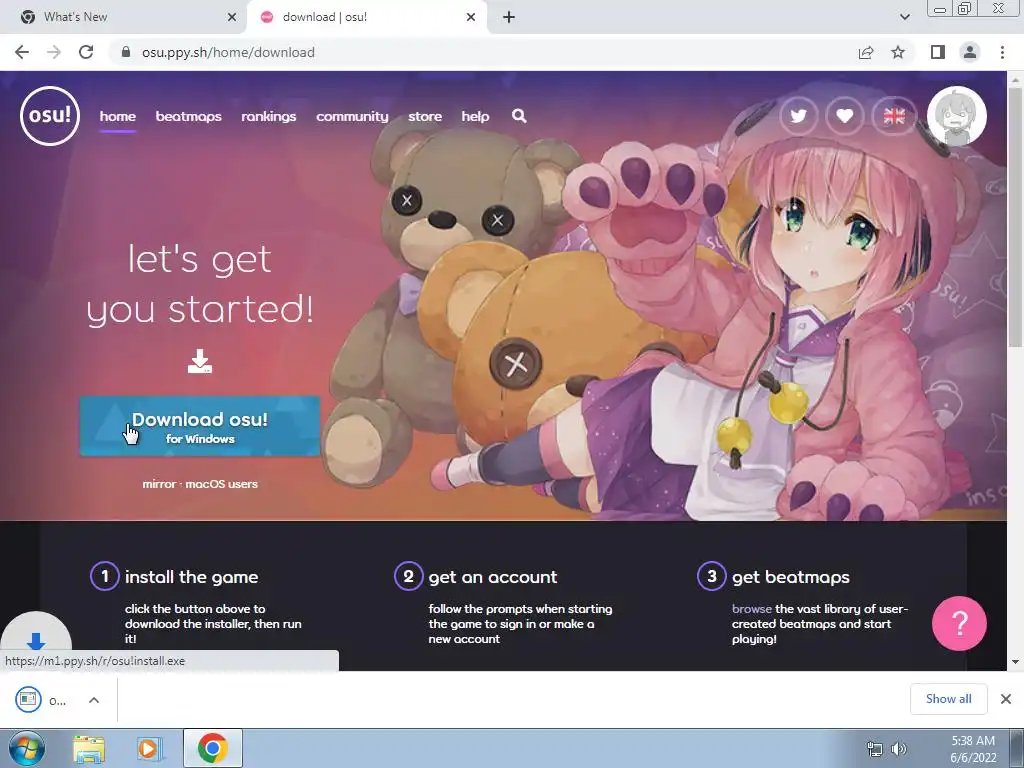
Task: Click the osu! logo
Action: pyautogui.click(x=50, y=116)
